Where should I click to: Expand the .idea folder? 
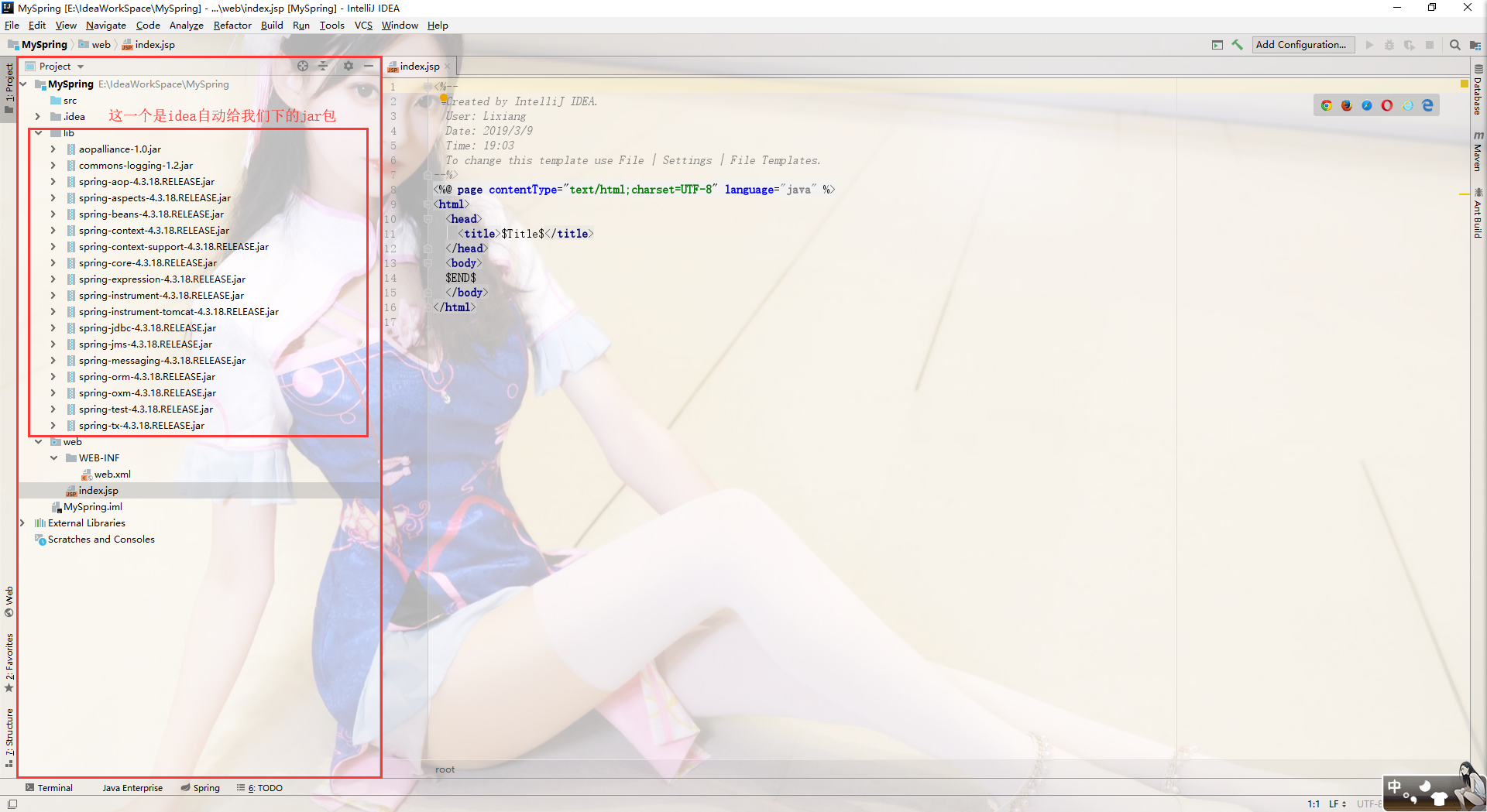[37, 116]
